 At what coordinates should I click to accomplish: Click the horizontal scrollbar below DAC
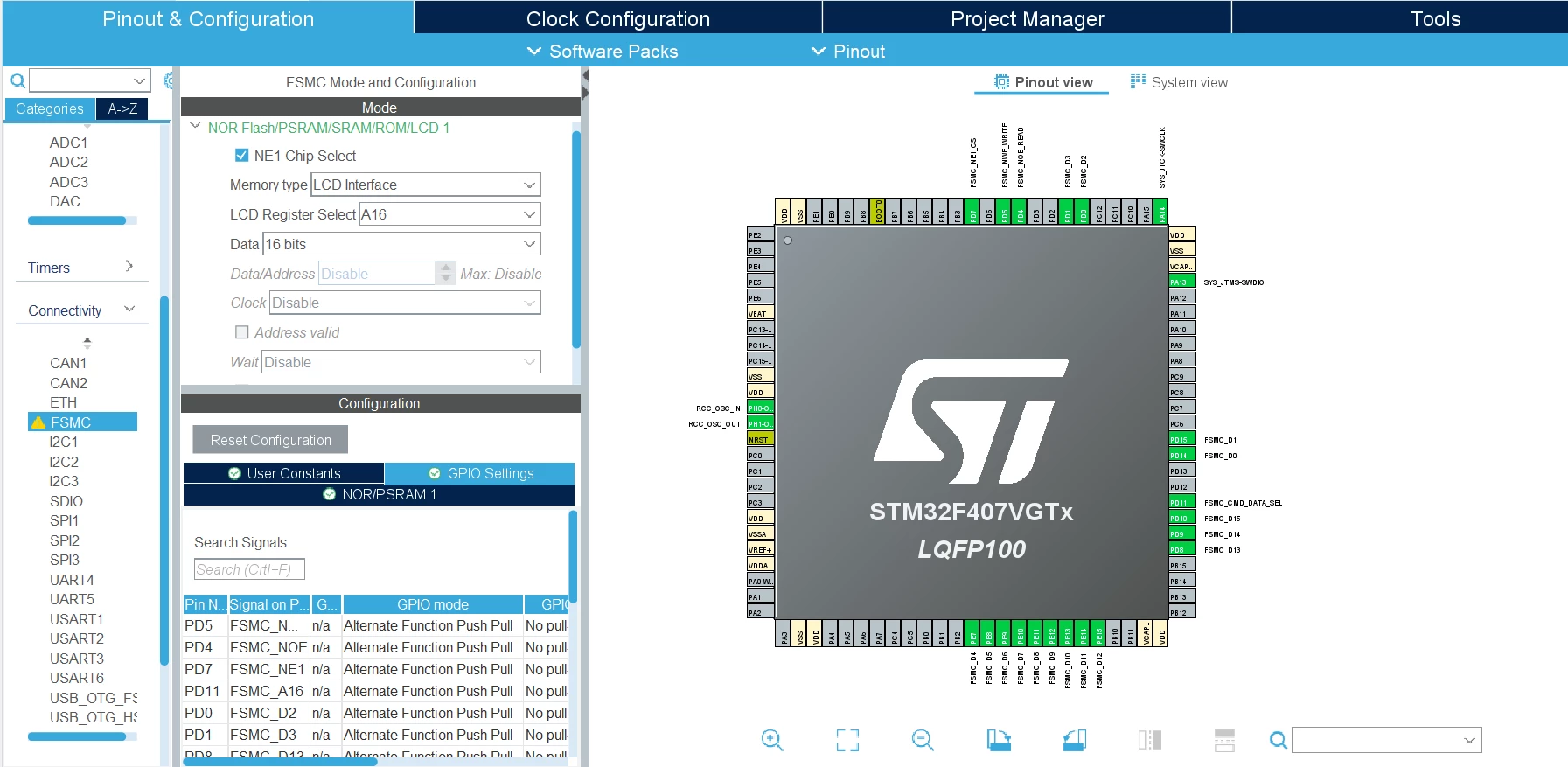pyautogui.click(x=77, y=220)
